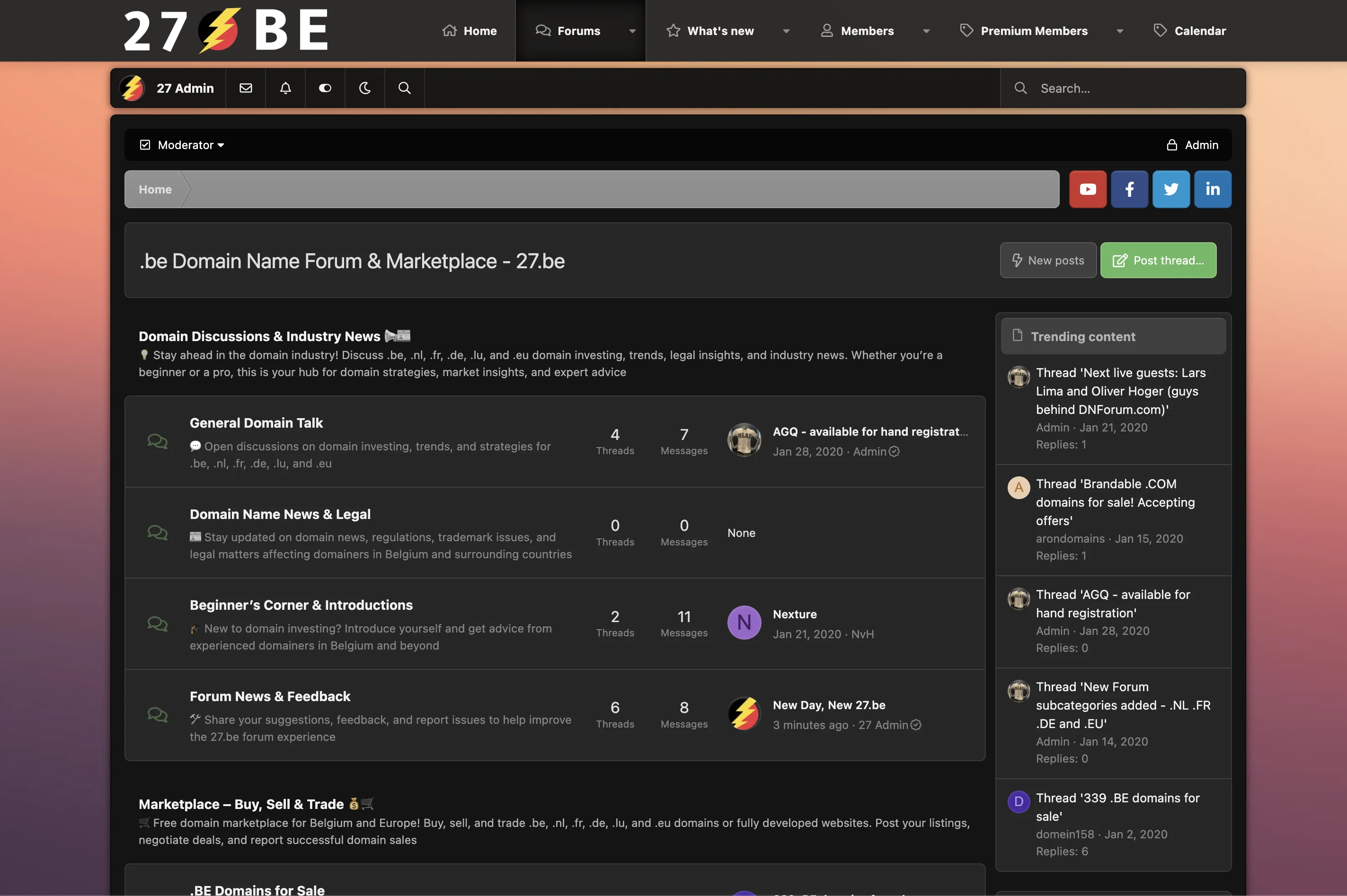Open trending thread 'Next live guests: Lars Lima'
Image resolution: width=1347 pixels, height=896 pixels.
(1121, 391)
